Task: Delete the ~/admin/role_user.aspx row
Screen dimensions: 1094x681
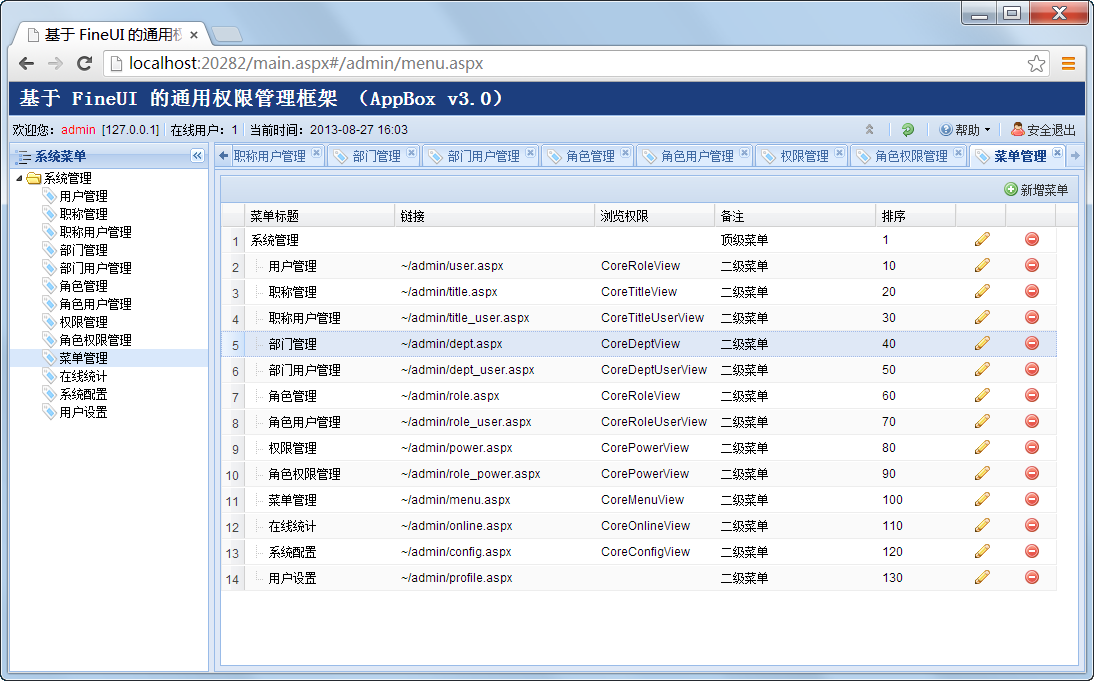Action: pos(1032,421)
